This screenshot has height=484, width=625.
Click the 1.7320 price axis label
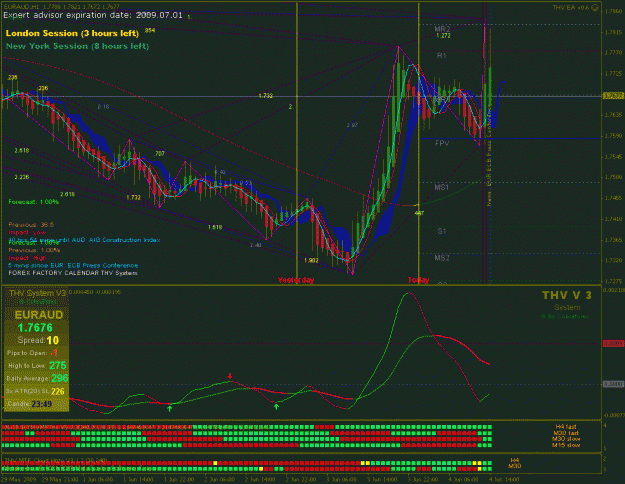coord(613,260)
